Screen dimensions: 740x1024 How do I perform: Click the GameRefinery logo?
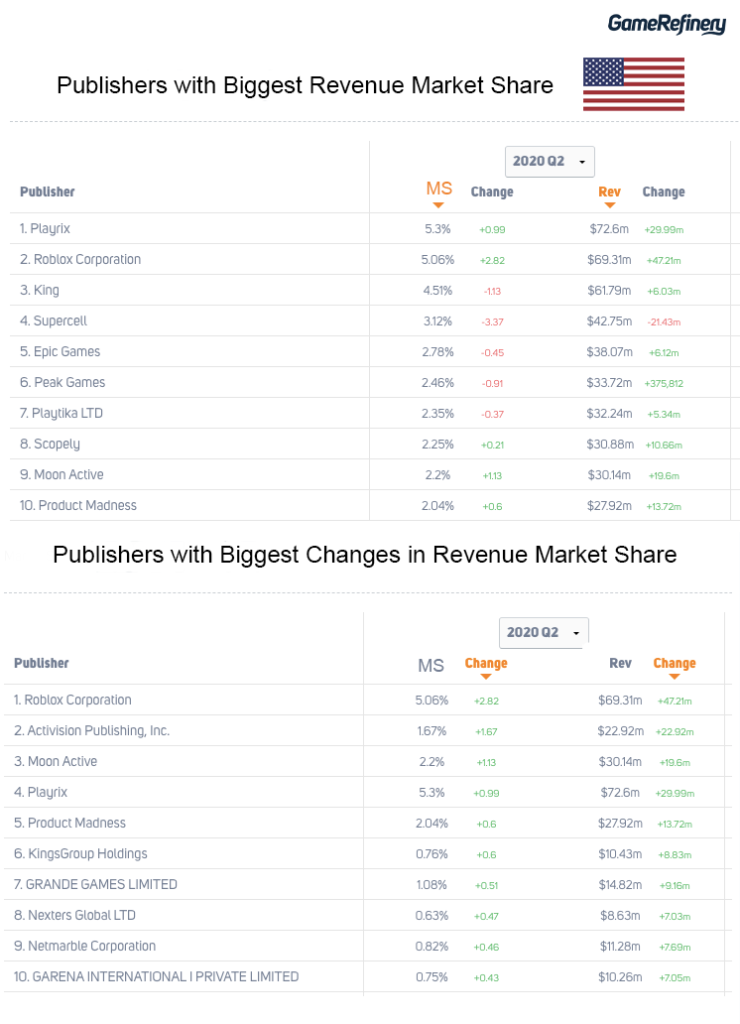point(667,24)
